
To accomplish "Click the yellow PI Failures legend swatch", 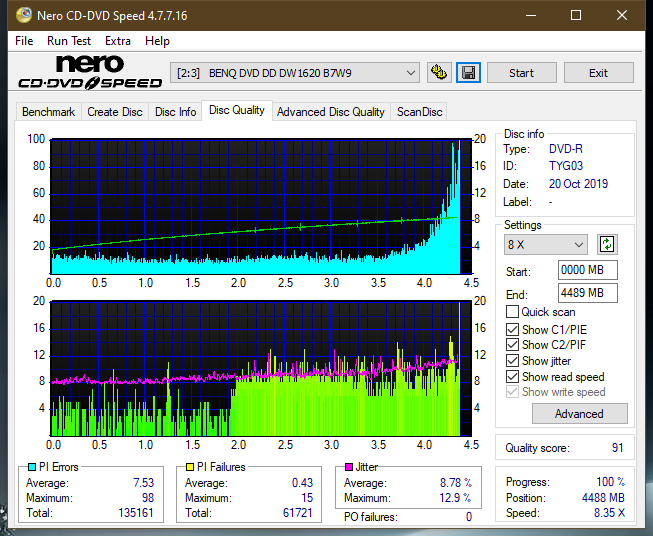I will click(x=190, y=467).
